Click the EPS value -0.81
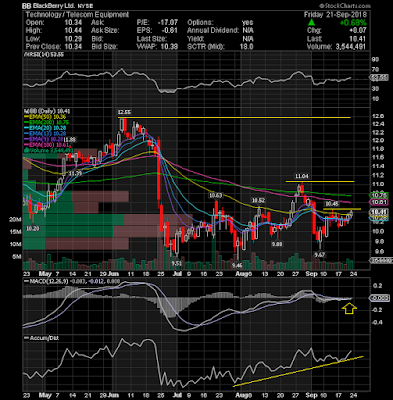This screenshot has height=400, width=393. (170, 31)
